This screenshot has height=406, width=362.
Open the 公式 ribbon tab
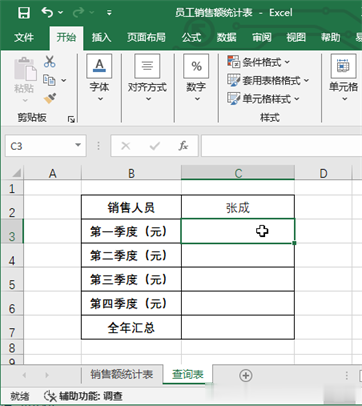point(191,37)
